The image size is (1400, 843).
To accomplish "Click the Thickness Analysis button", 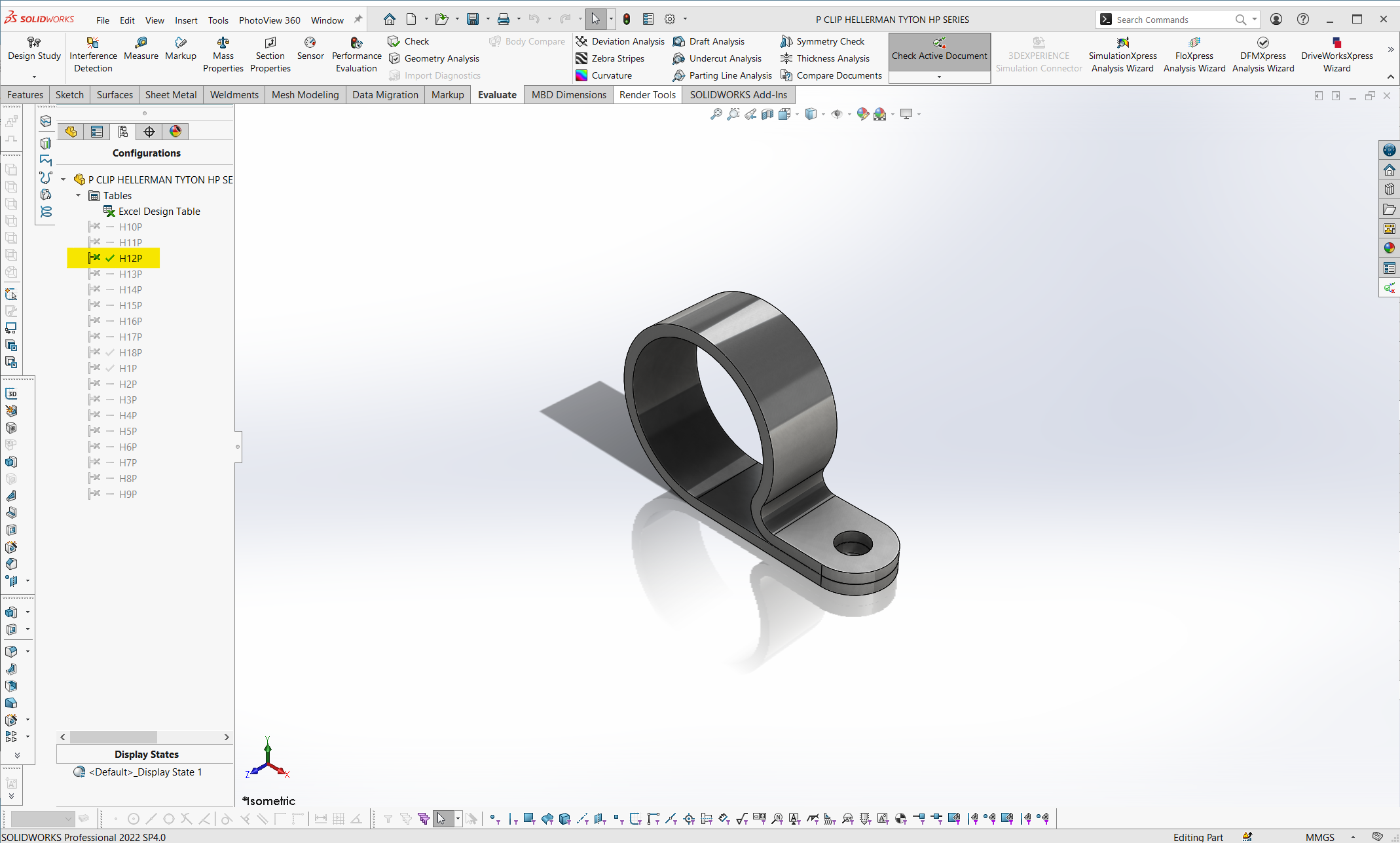I will point(825,58).
